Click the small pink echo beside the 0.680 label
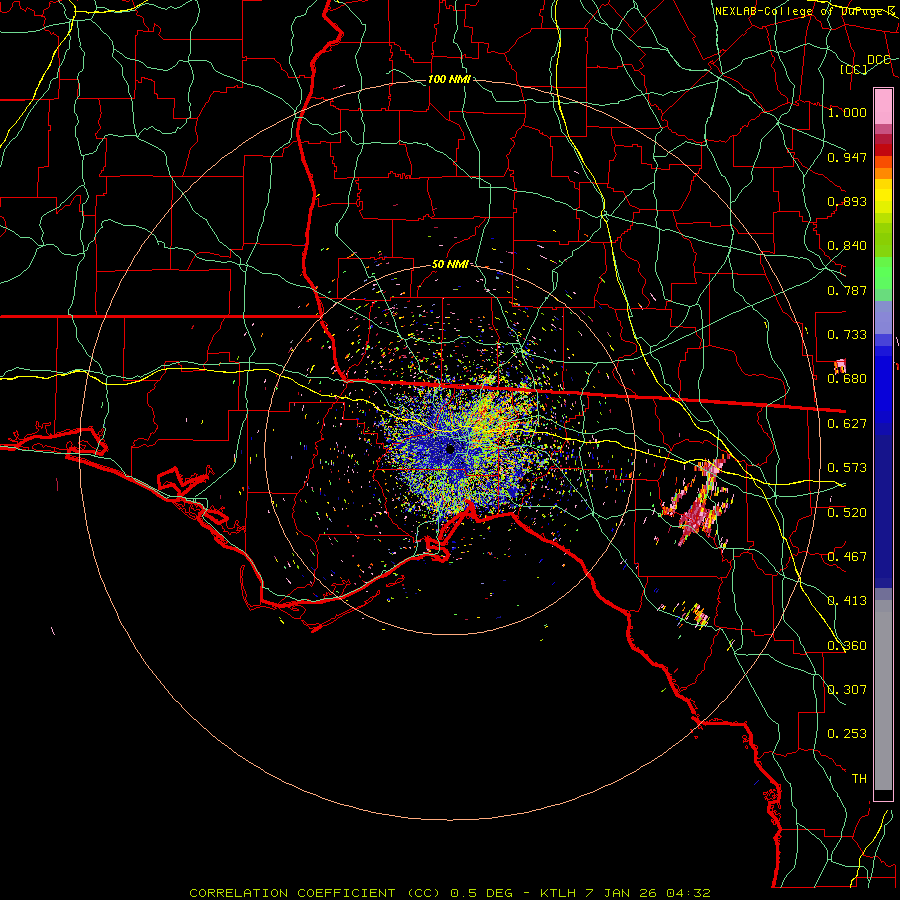 (840, 366)
